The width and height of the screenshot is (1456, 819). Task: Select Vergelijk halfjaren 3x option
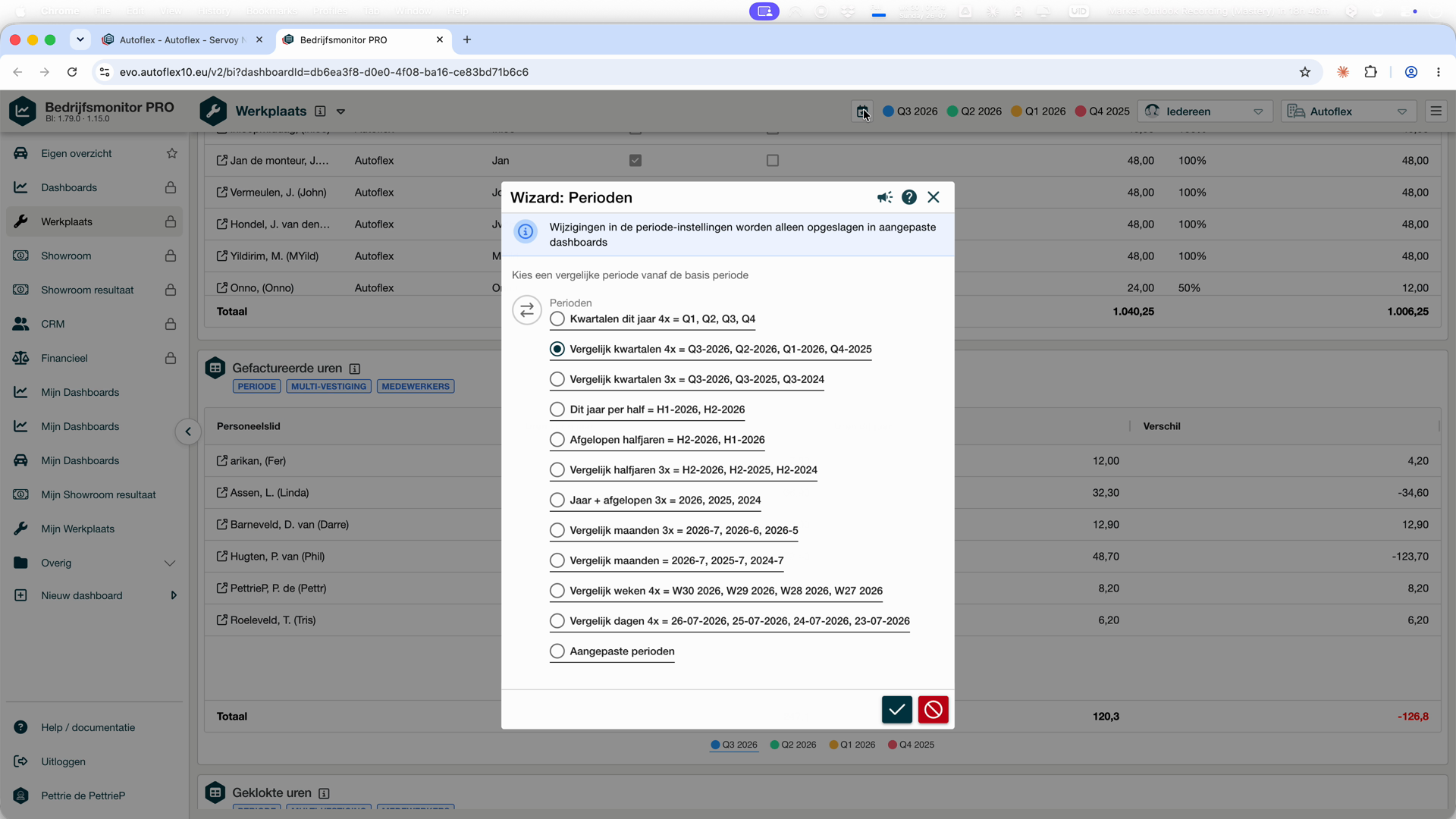click(557, 470)
